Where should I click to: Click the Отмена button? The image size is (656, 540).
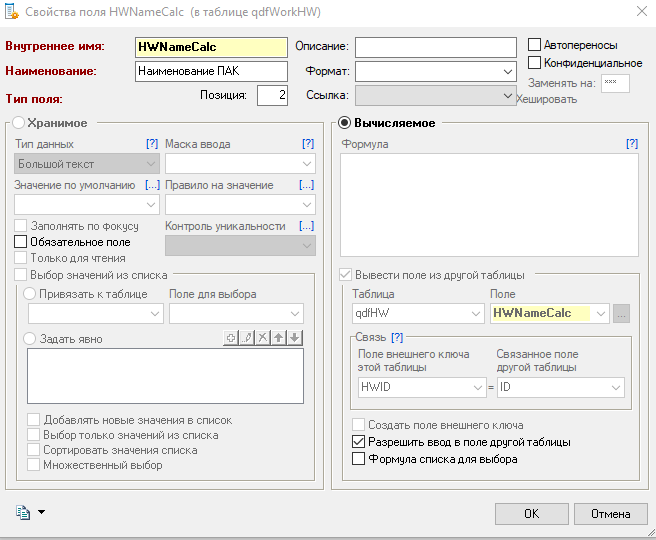click(609, 513)
